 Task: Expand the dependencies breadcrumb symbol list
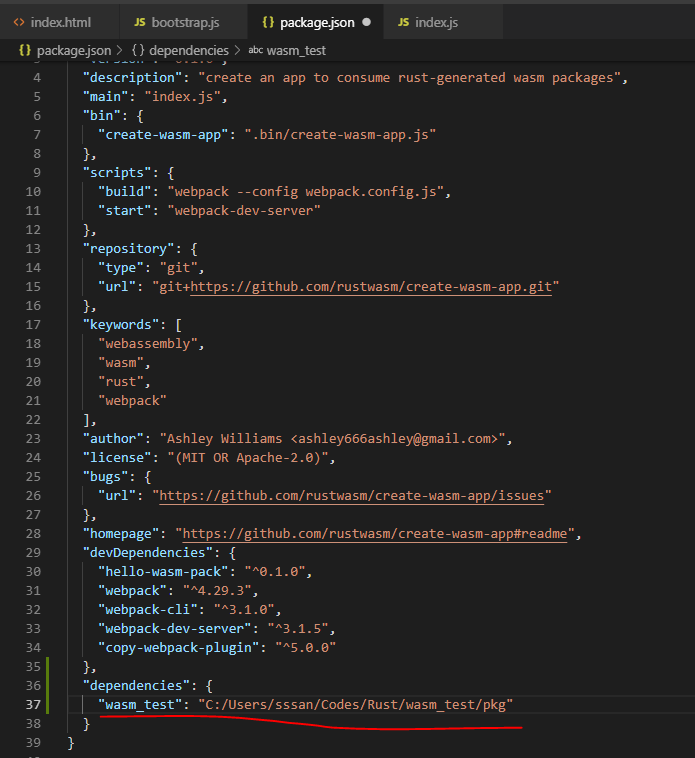188,49
